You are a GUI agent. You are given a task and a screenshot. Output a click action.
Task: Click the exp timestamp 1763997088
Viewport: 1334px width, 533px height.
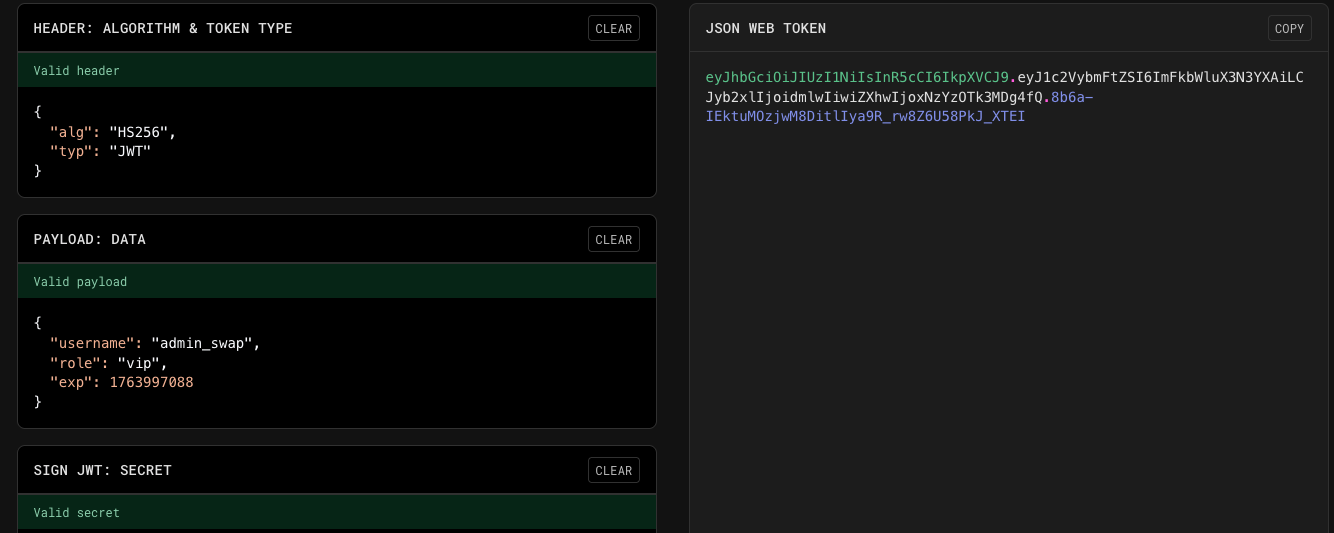pyautogui.click(x=151, y=382)
